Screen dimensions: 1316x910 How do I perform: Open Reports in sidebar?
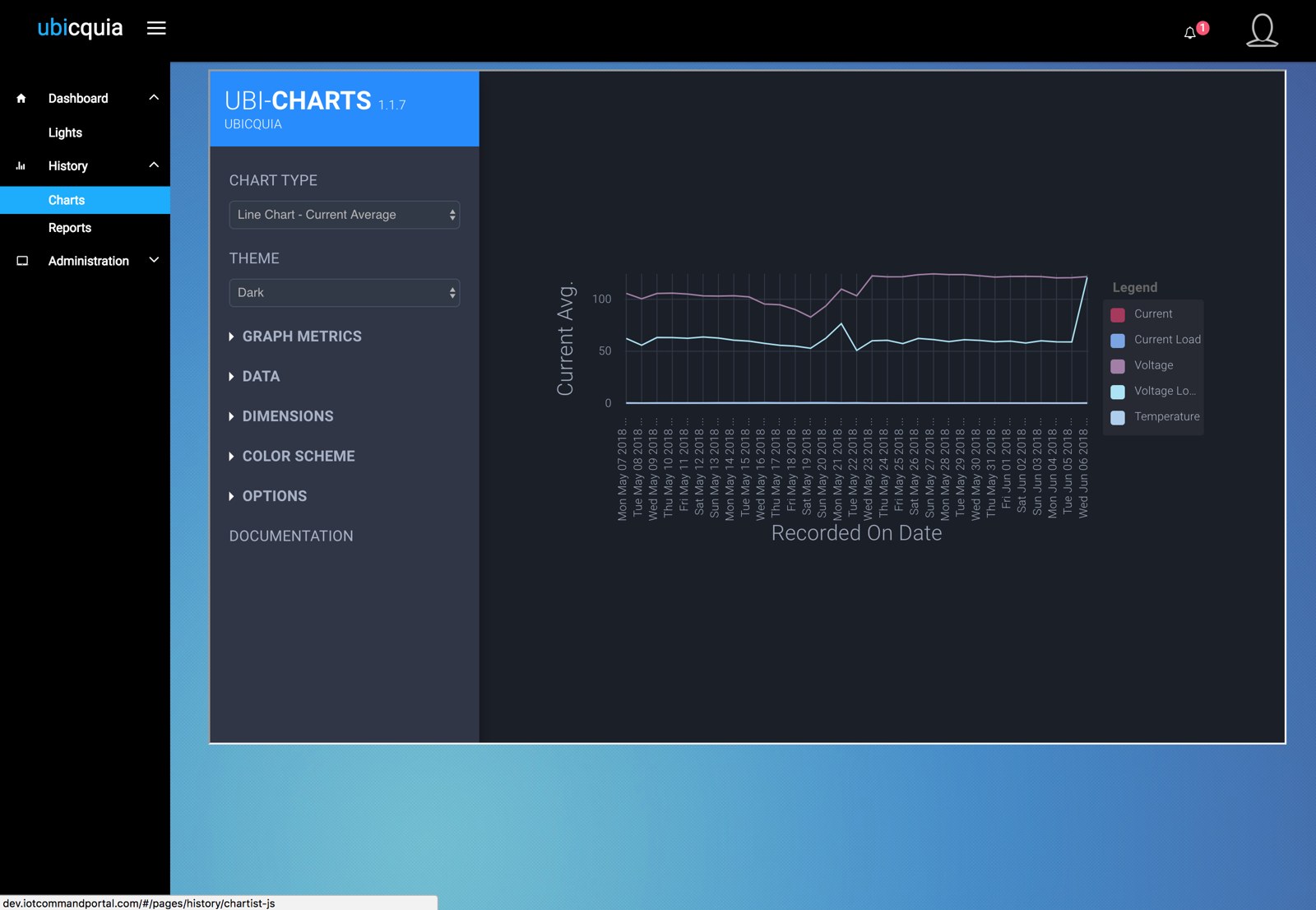[x=70, y=228]
